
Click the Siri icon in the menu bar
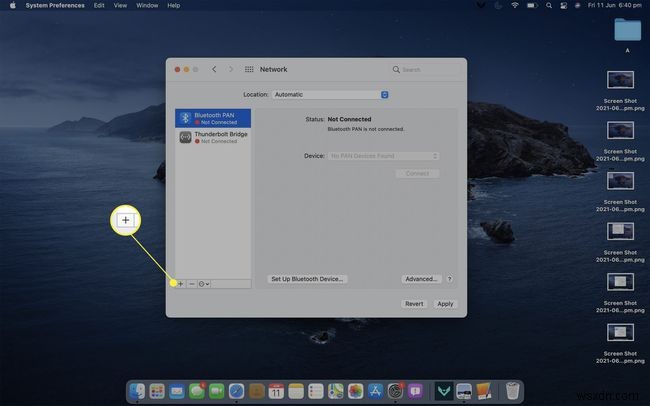[577, 5]
